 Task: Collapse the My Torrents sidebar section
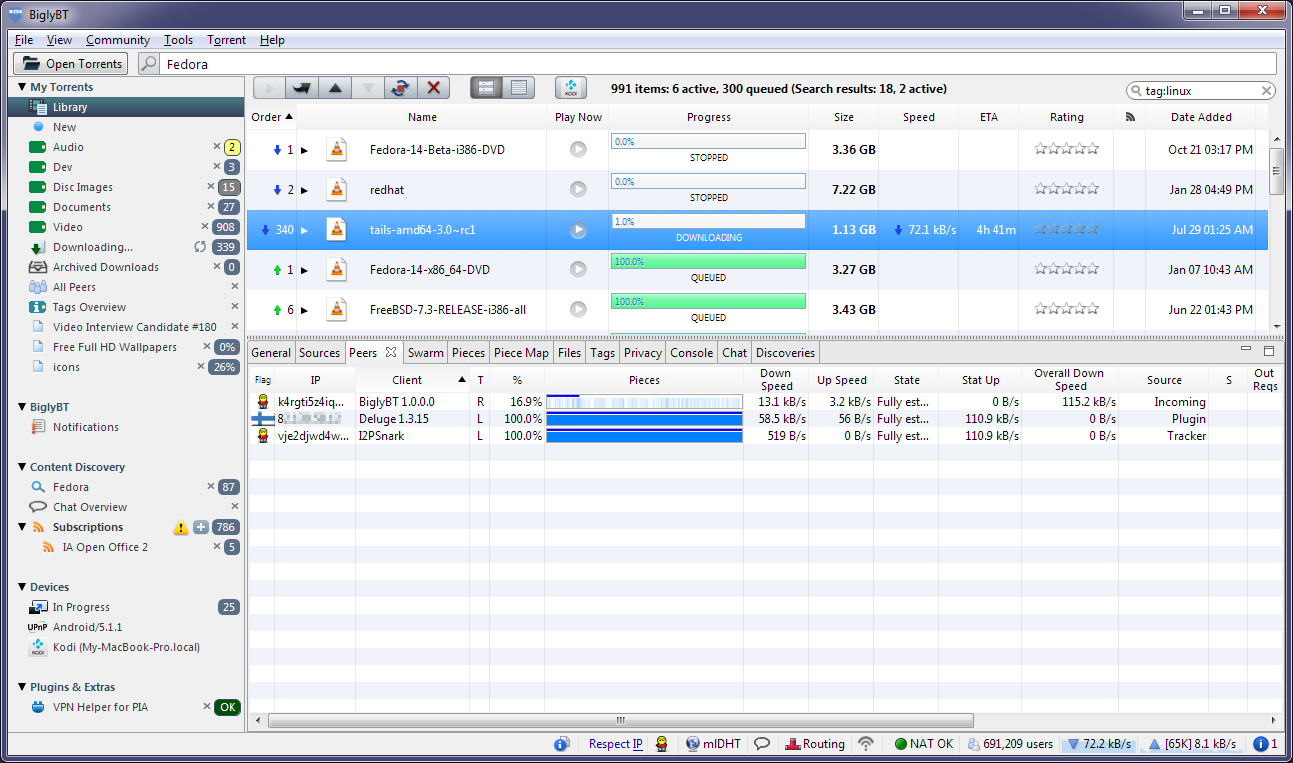pyautogui.click(x=22, y=87)
